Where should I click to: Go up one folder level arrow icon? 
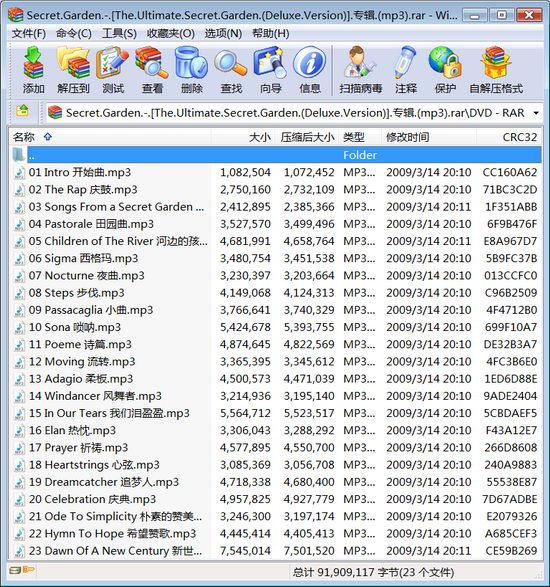pyautogui.click(x=22, y=111)
